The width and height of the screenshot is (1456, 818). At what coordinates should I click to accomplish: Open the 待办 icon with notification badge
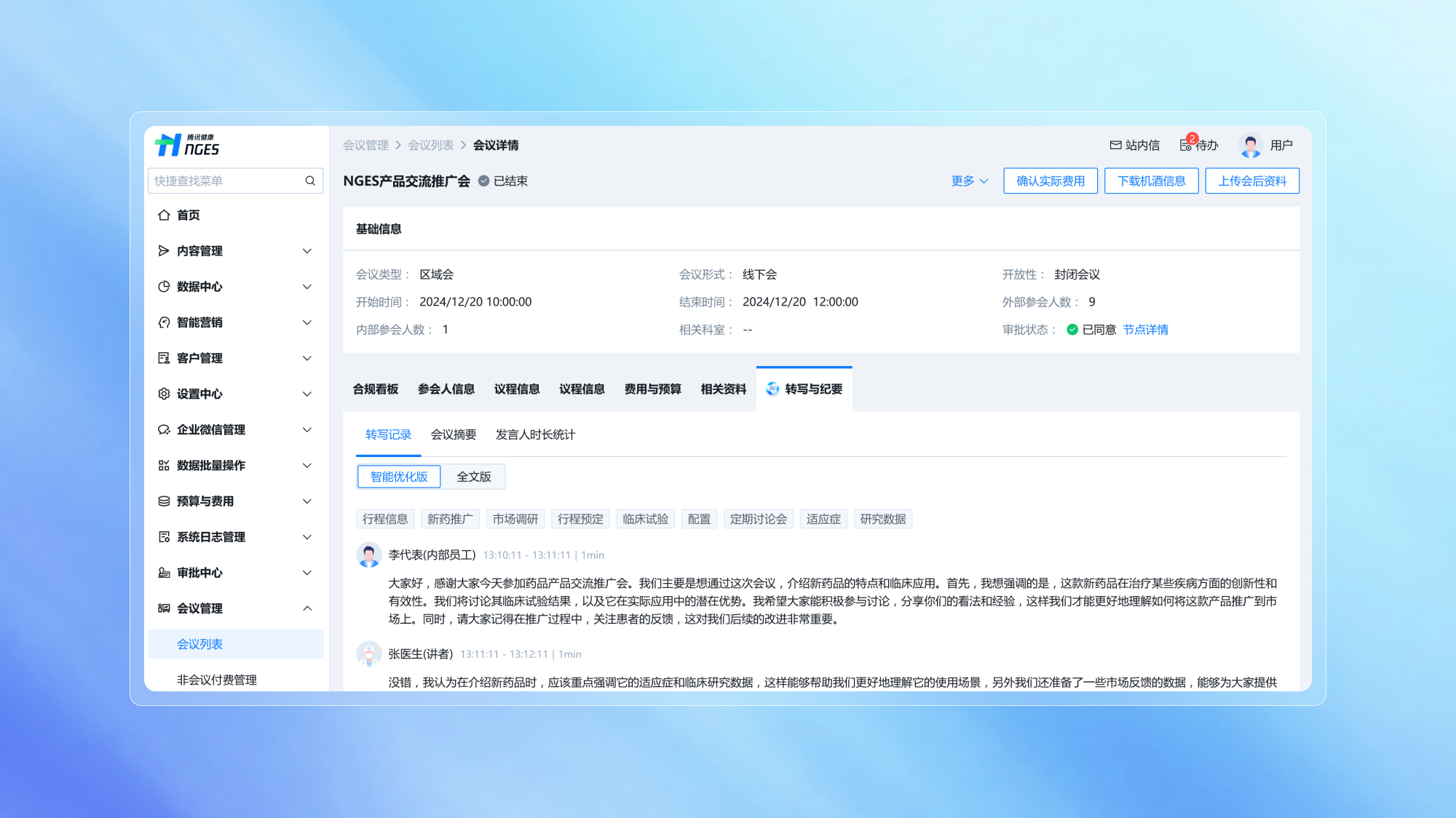click(x=1187, y=143)
